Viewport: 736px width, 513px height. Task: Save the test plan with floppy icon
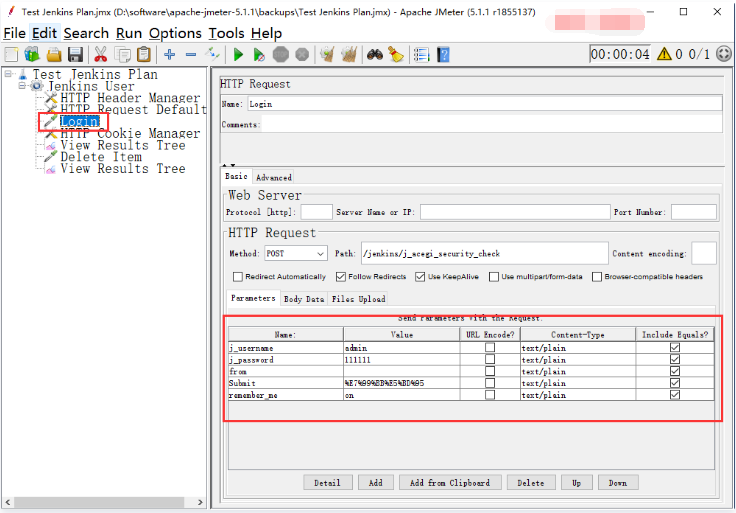click(76, 55)
